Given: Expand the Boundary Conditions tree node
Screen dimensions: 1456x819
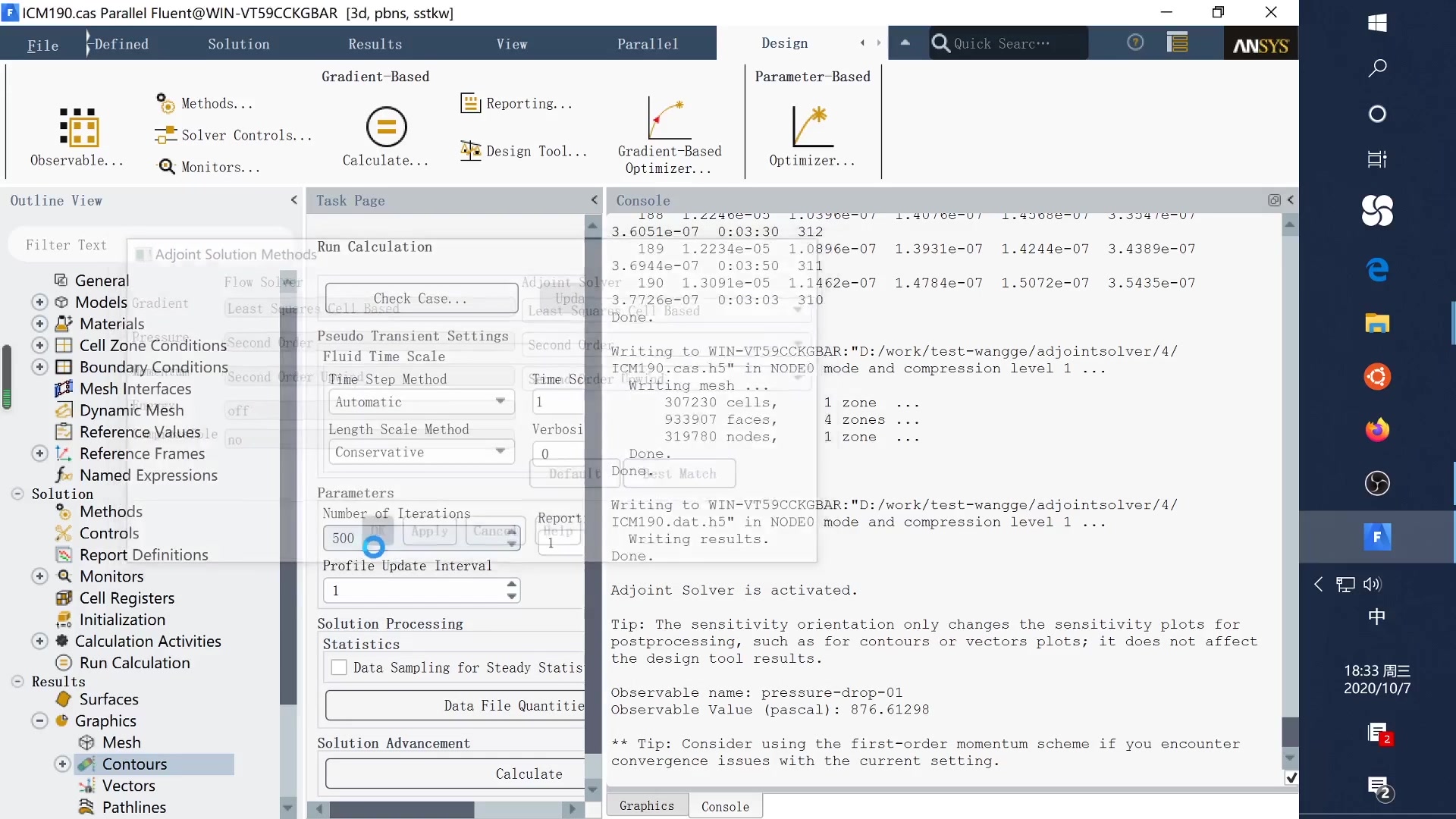Looking at the screenshot, I should pyautogui.click(x=39, y=367).
